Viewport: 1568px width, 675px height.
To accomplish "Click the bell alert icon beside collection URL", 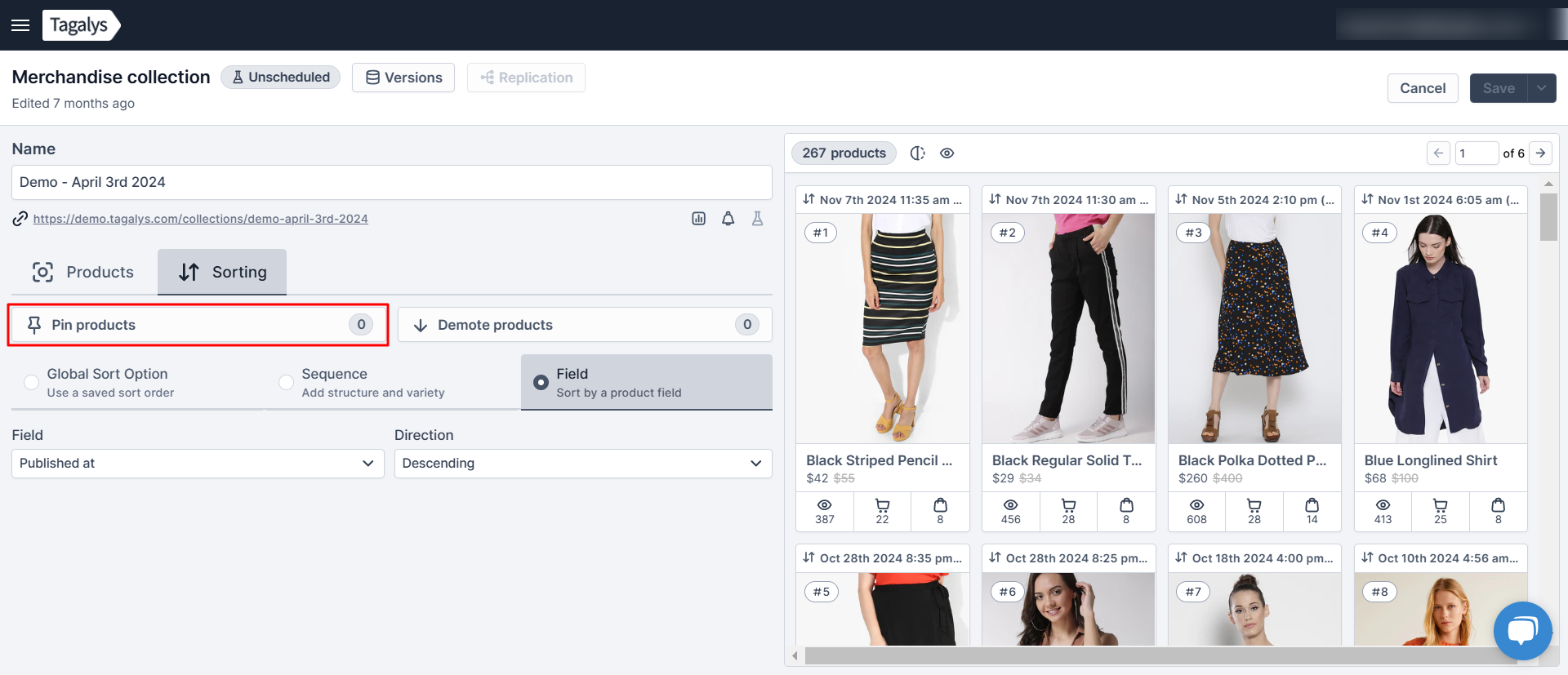I will pyautogui.click(x=728, y=219).
